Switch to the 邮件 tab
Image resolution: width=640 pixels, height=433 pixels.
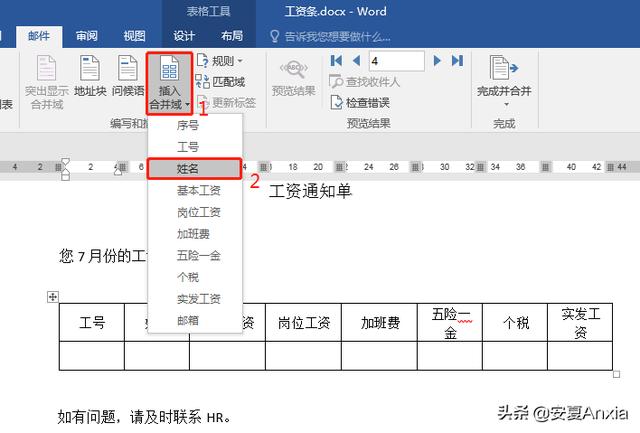(x=39, y=36)
